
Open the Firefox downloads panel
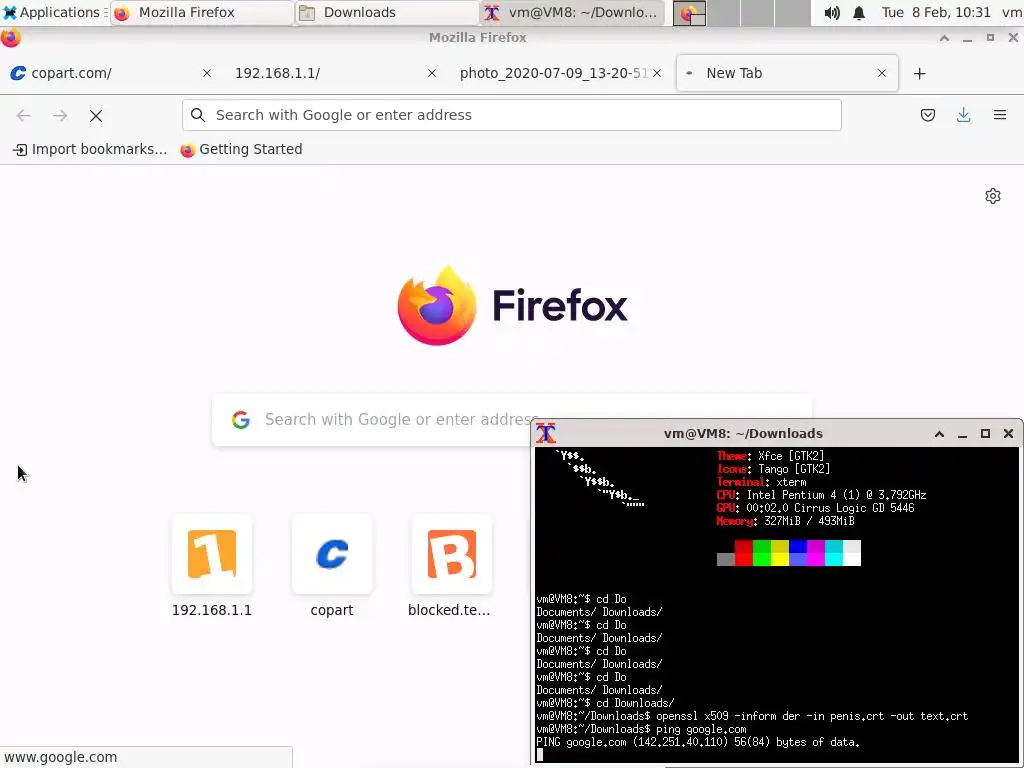tap(963, 115)
